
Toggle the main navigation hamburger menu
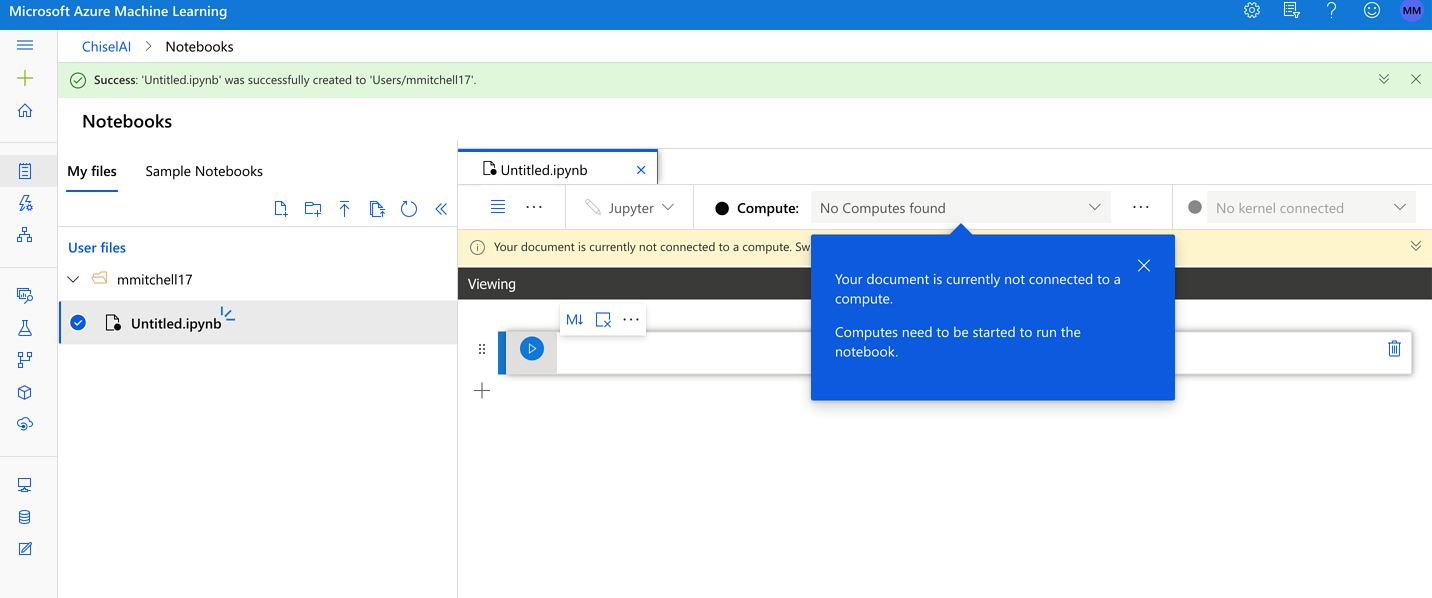[x=24, y=44]
